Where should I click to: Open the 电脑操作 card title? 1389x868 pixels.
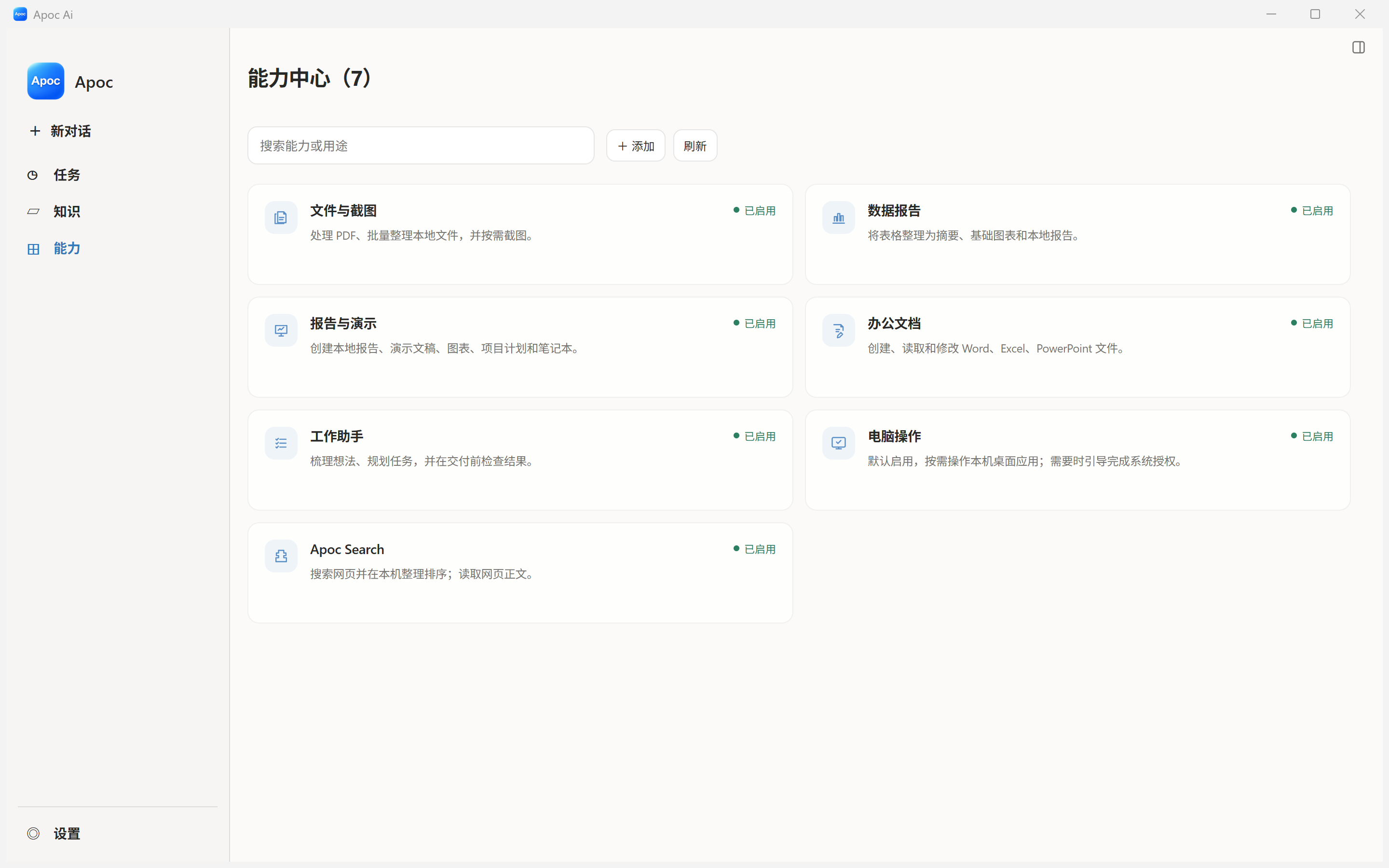coord(894,436)
